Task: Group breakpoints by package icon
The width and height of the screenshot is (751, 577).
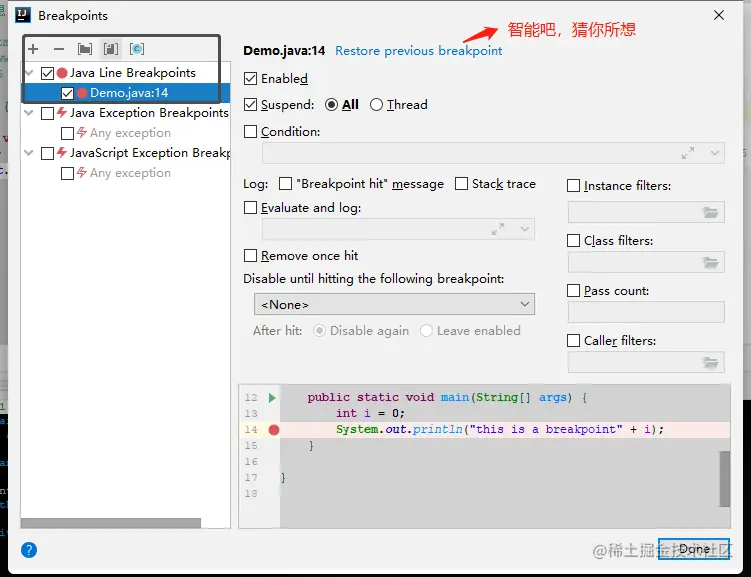Action: pyautogui.click(x=85, y=49)
